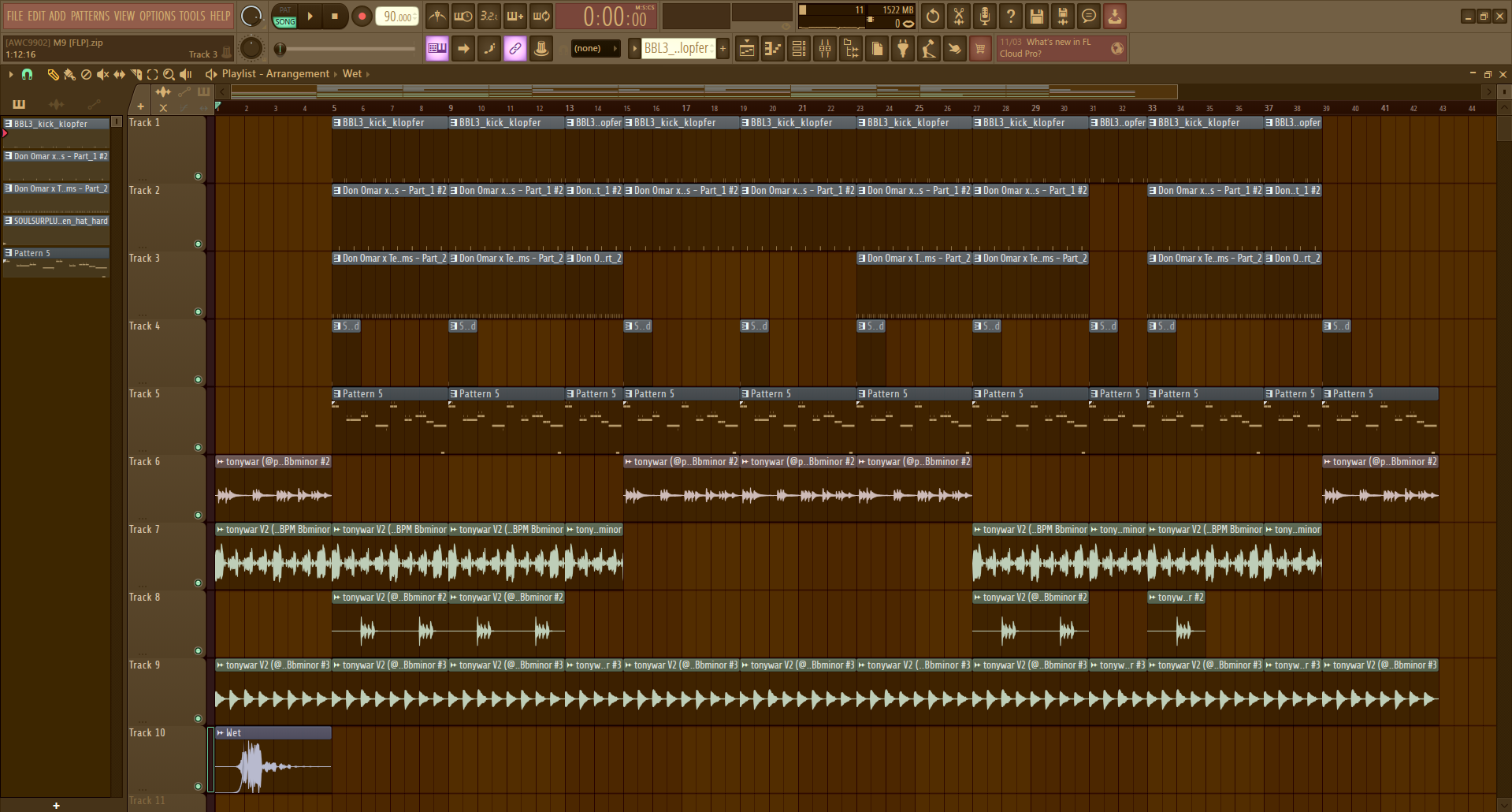Adjust the main volume knob
The height and width of the screenshot is (812, 1512).
[x=251, y=16]
